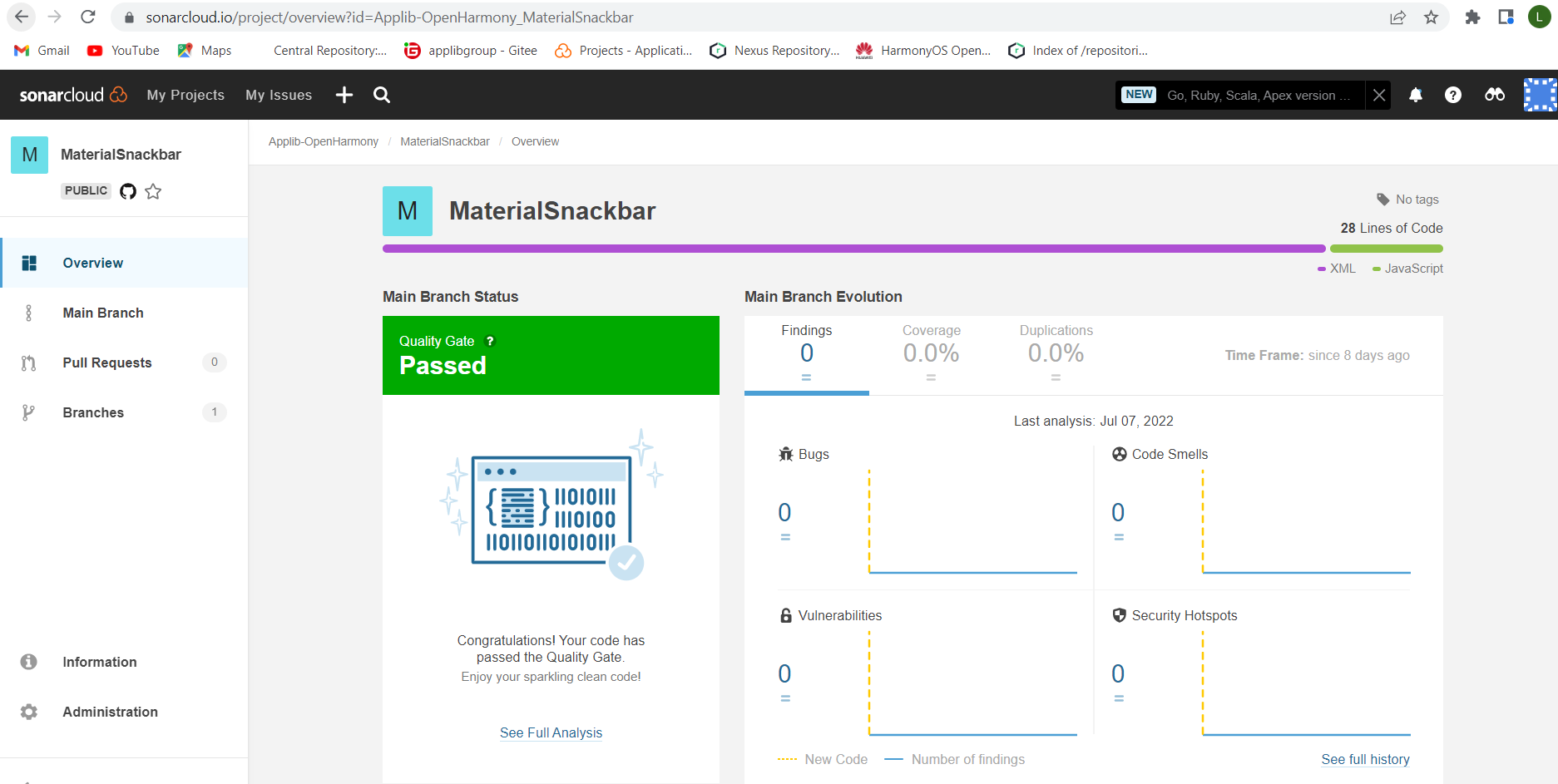
Task: Click the Quality Gate Passed banner
Action: 551,355
